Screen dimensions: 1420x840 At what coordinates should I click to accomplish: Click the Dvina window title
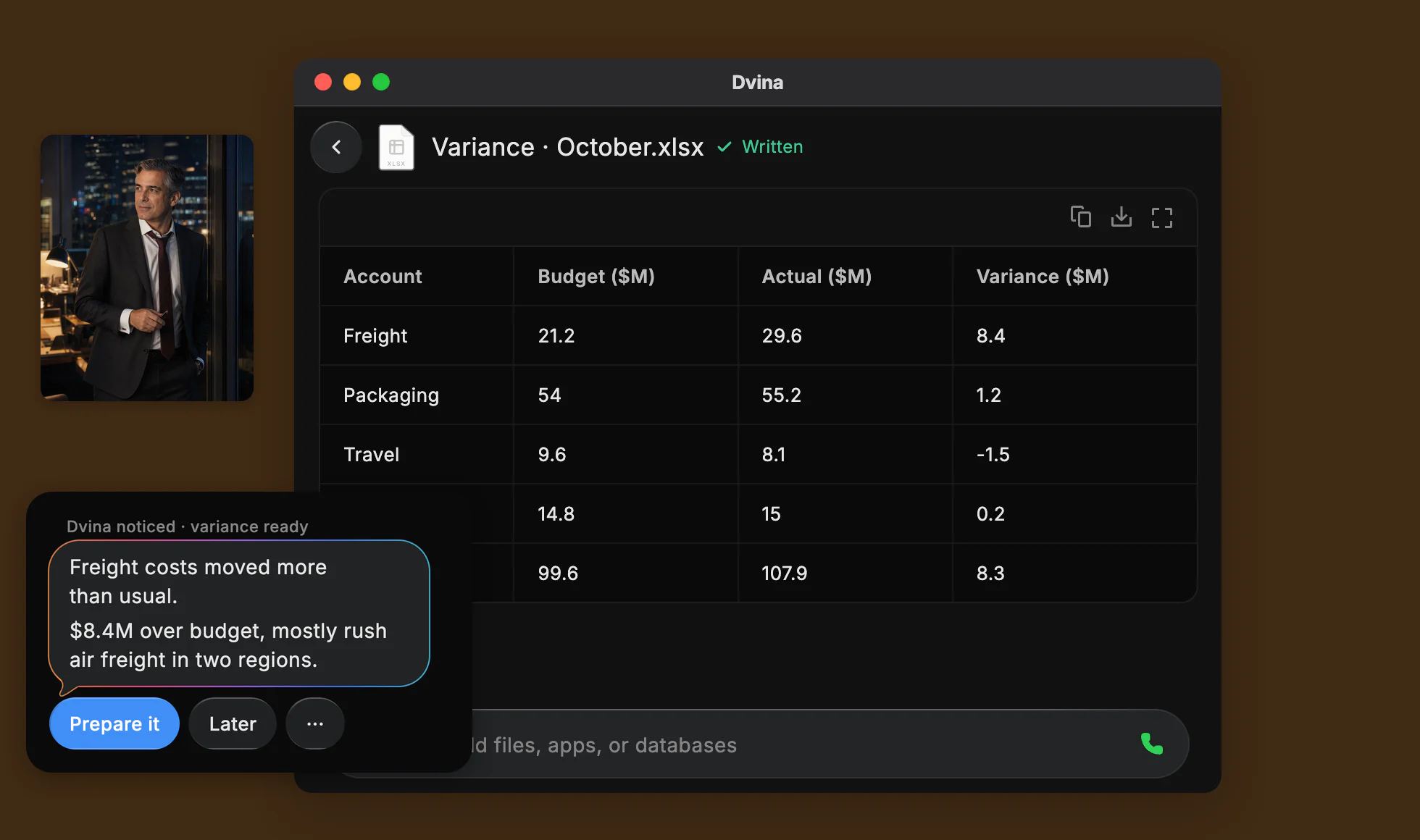click(757, 83)
